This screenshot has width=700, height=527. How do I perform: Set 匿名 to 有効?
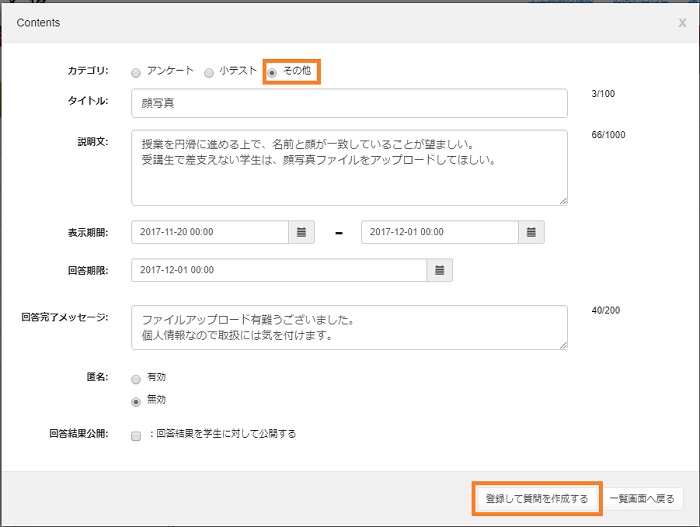pyautogui.click(x=136, y=380)
